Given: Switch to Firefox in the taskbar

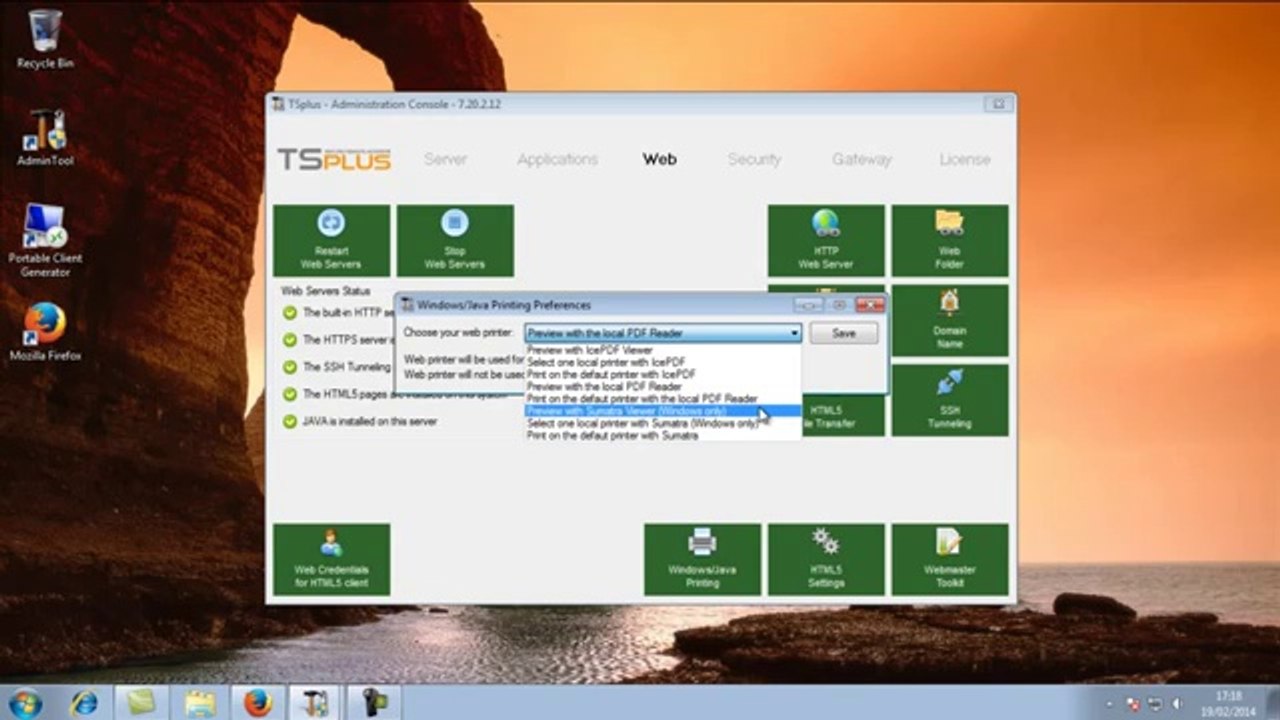Looking at the screenshot, I should 258,702.
